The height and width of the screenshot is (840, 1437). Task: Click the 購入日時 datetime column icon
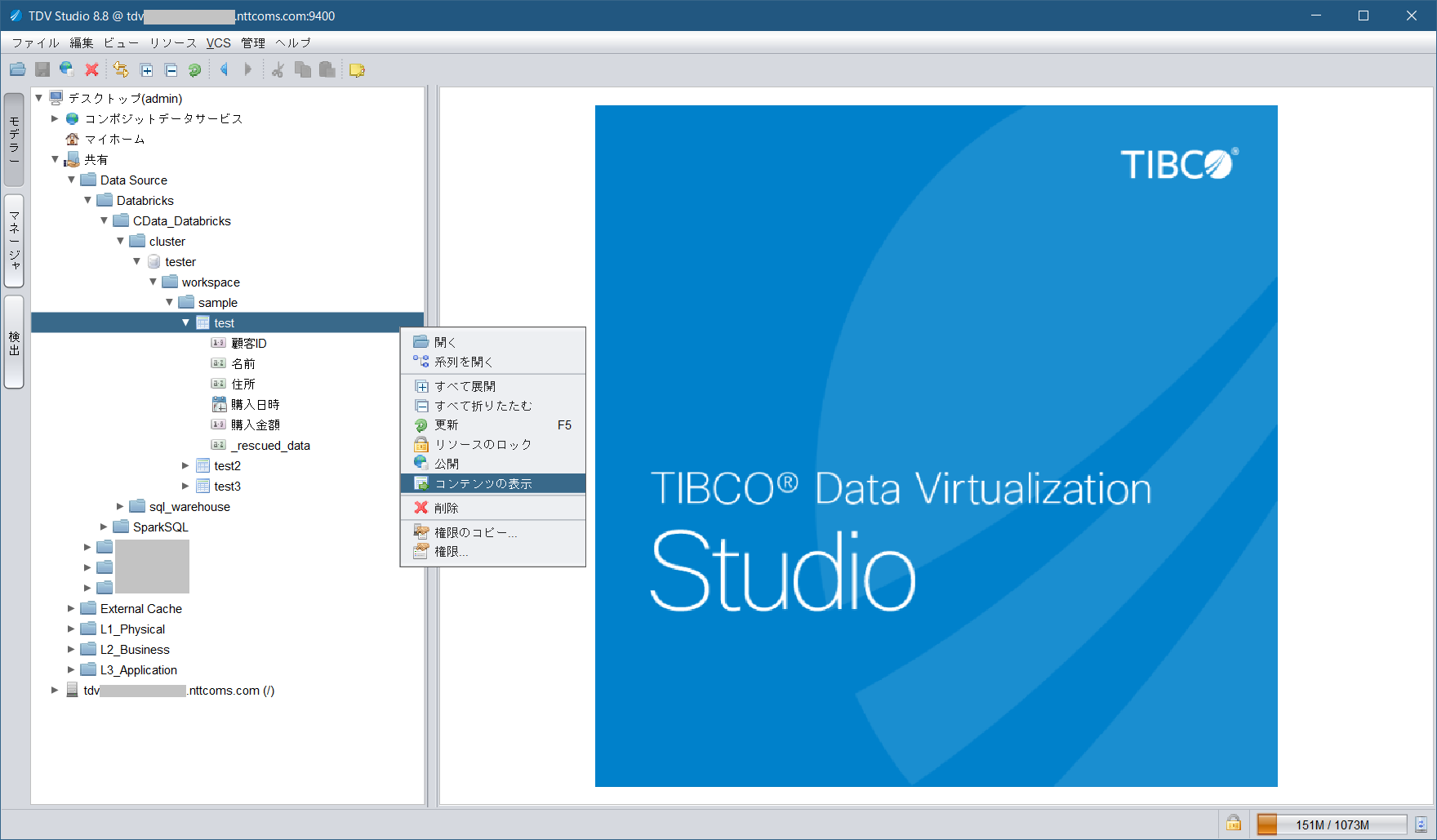click(219, 404)
